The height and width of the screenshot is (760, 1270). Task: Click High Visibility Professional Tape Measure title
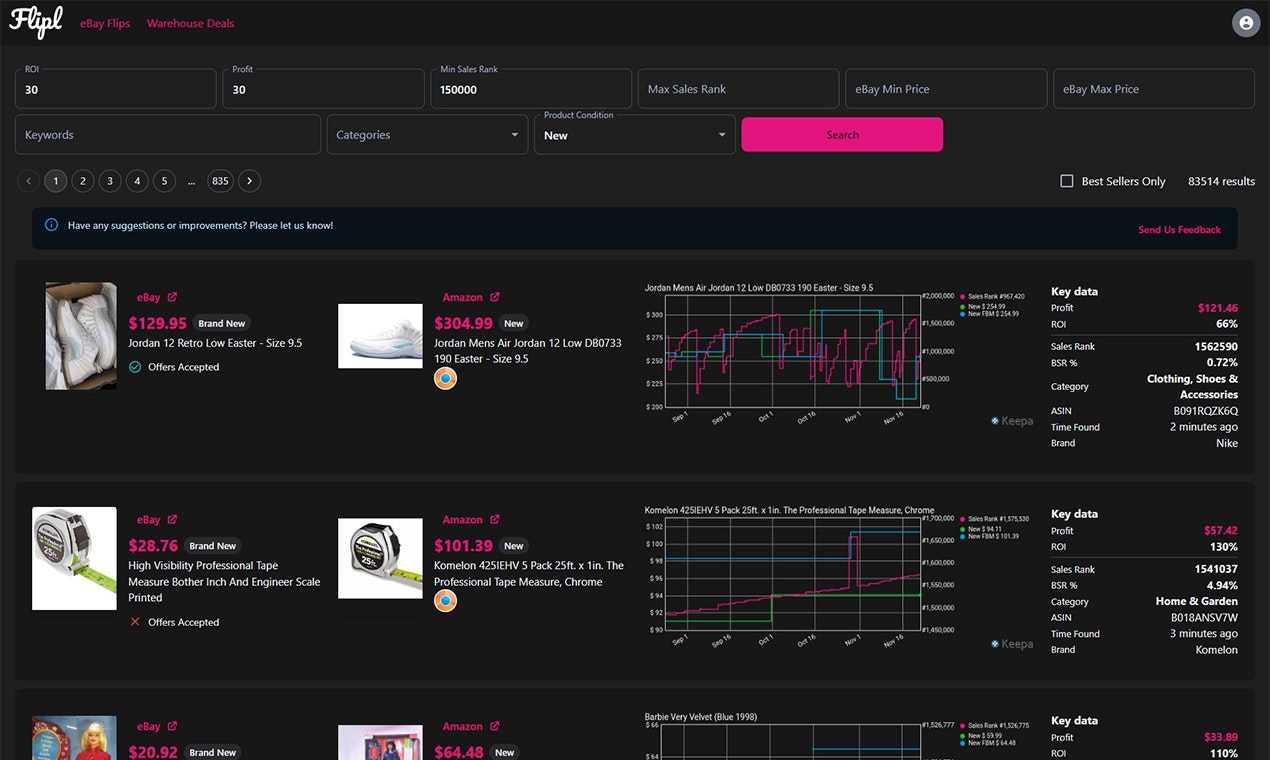(x=224, y=581)
